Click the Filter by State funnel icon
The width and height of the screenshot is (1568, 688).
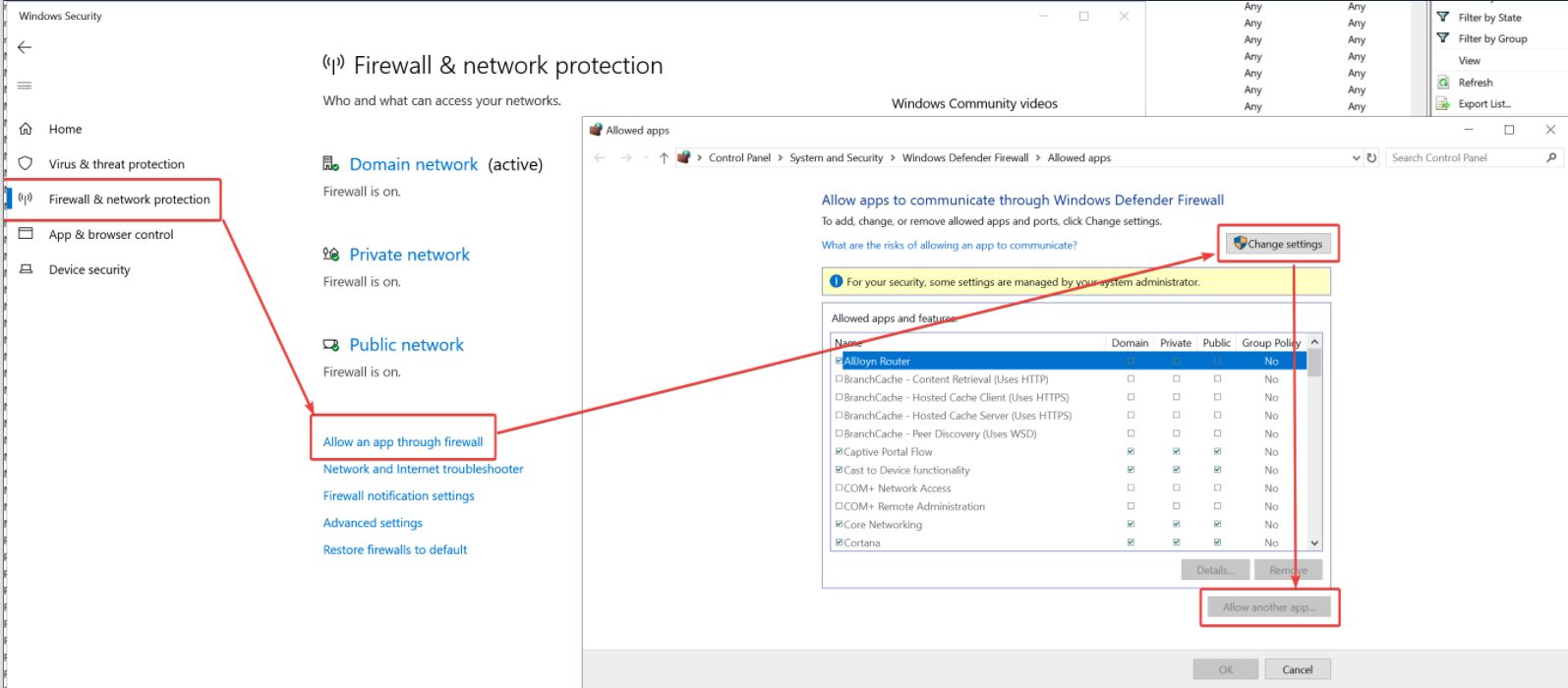pos(1443,17)
